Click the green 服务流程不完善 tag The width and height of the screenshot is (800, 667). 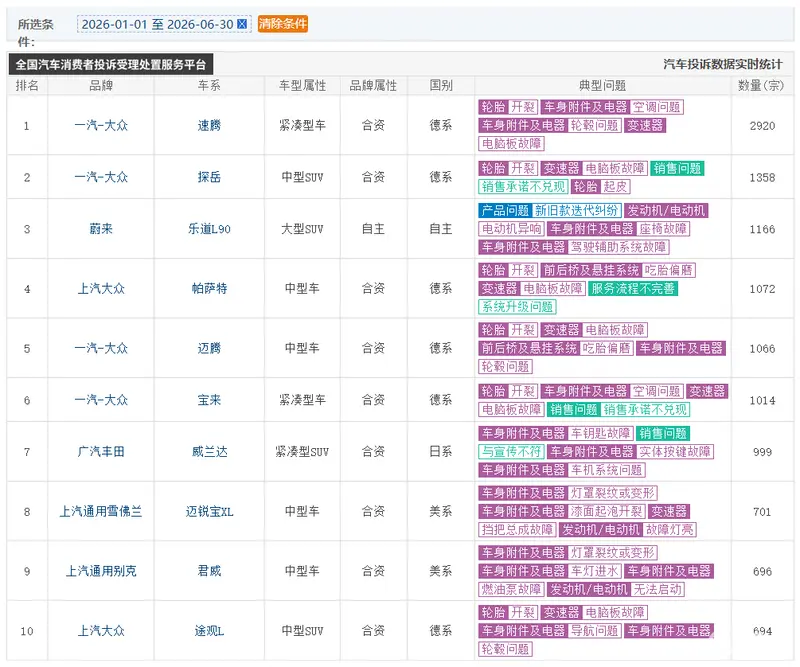[633, 288]
